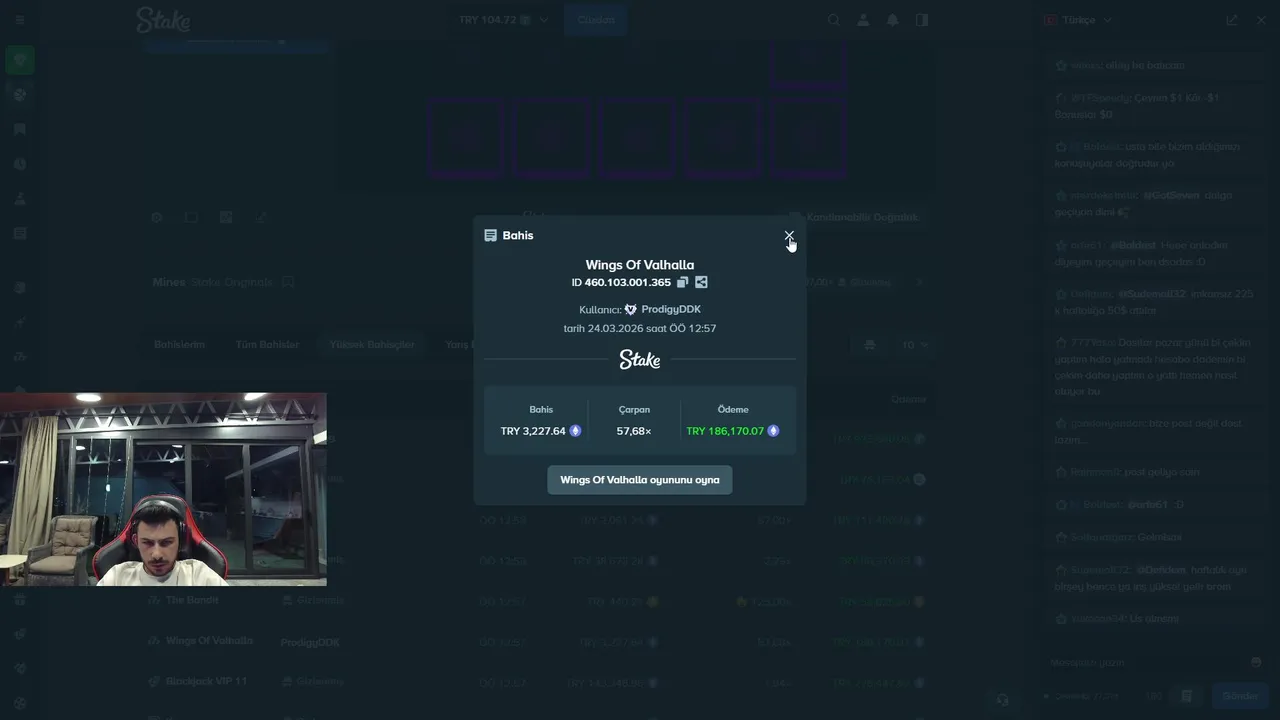Click the webcam overlay thumbnail
The width and height of the screenshot is (1280, 720).
click(x=163, y=489)
